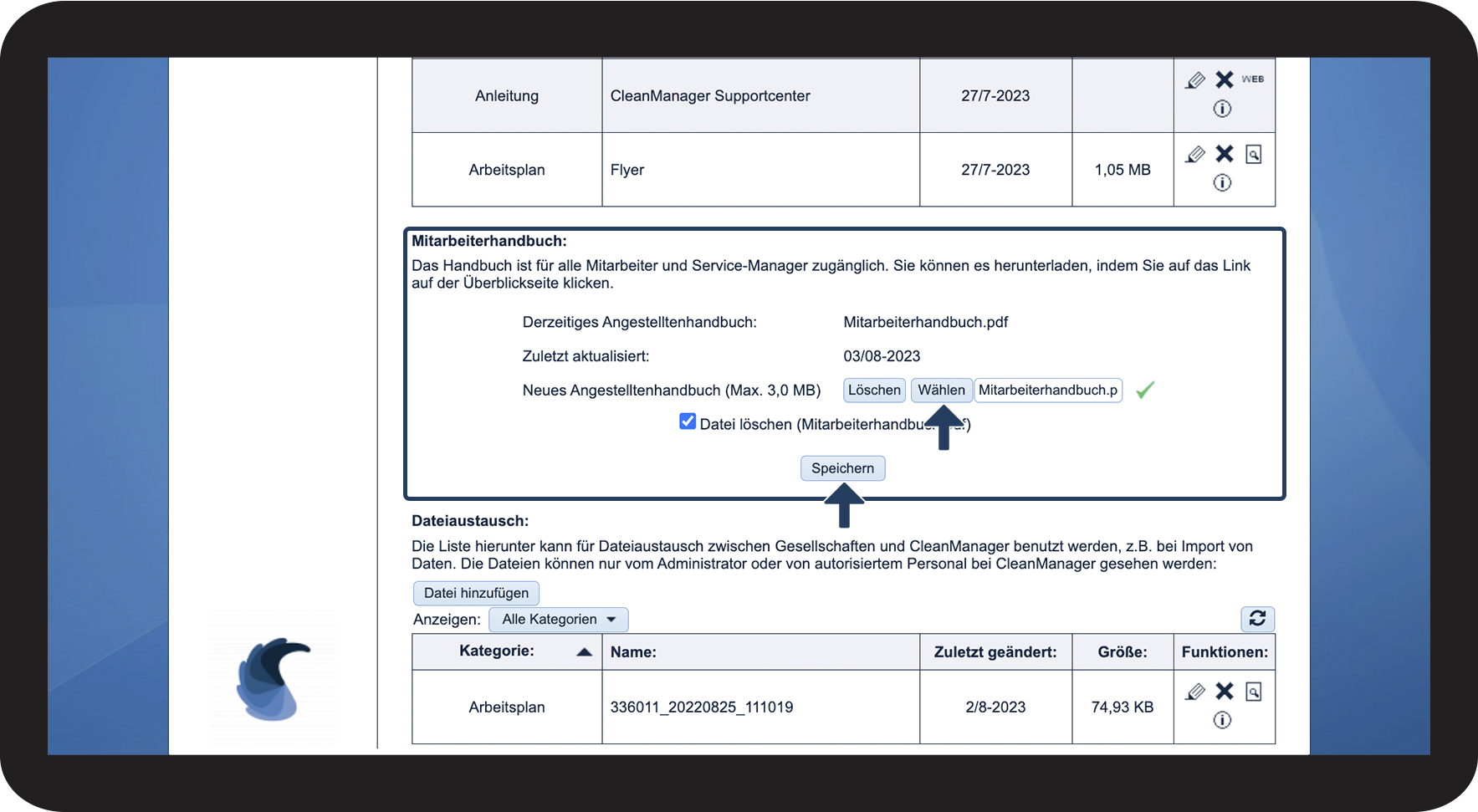The height and width of the screenshot is (812, 1478).
Task: Edit the 336011_20220825_111019 file entry
Action: 1195,692
